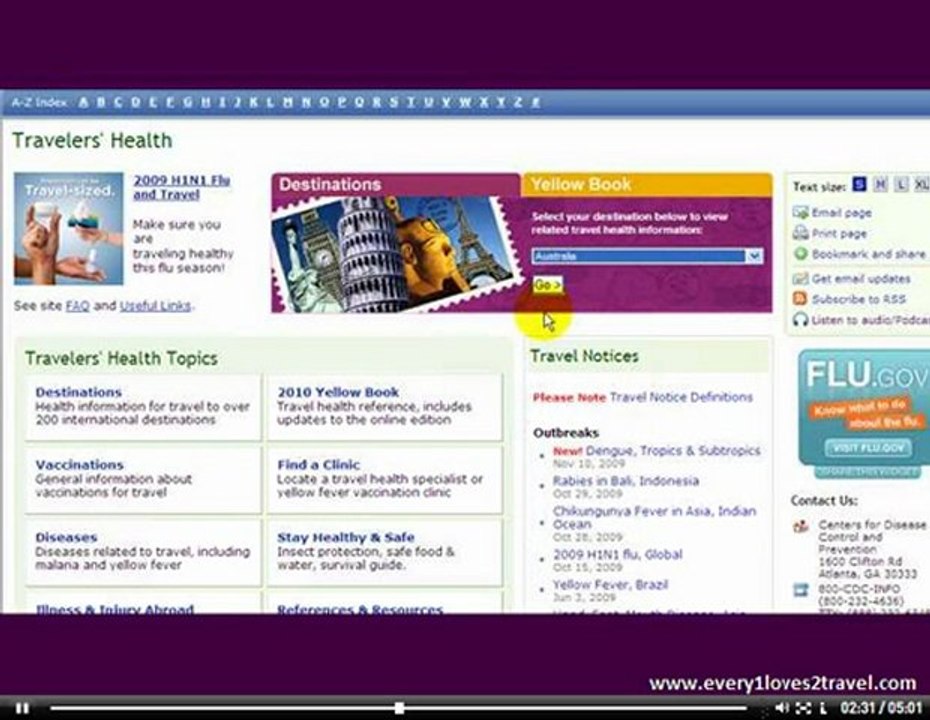Click the L icon in video player bar
The width and height of the screenshot is (930, 720).
point(823,708)
